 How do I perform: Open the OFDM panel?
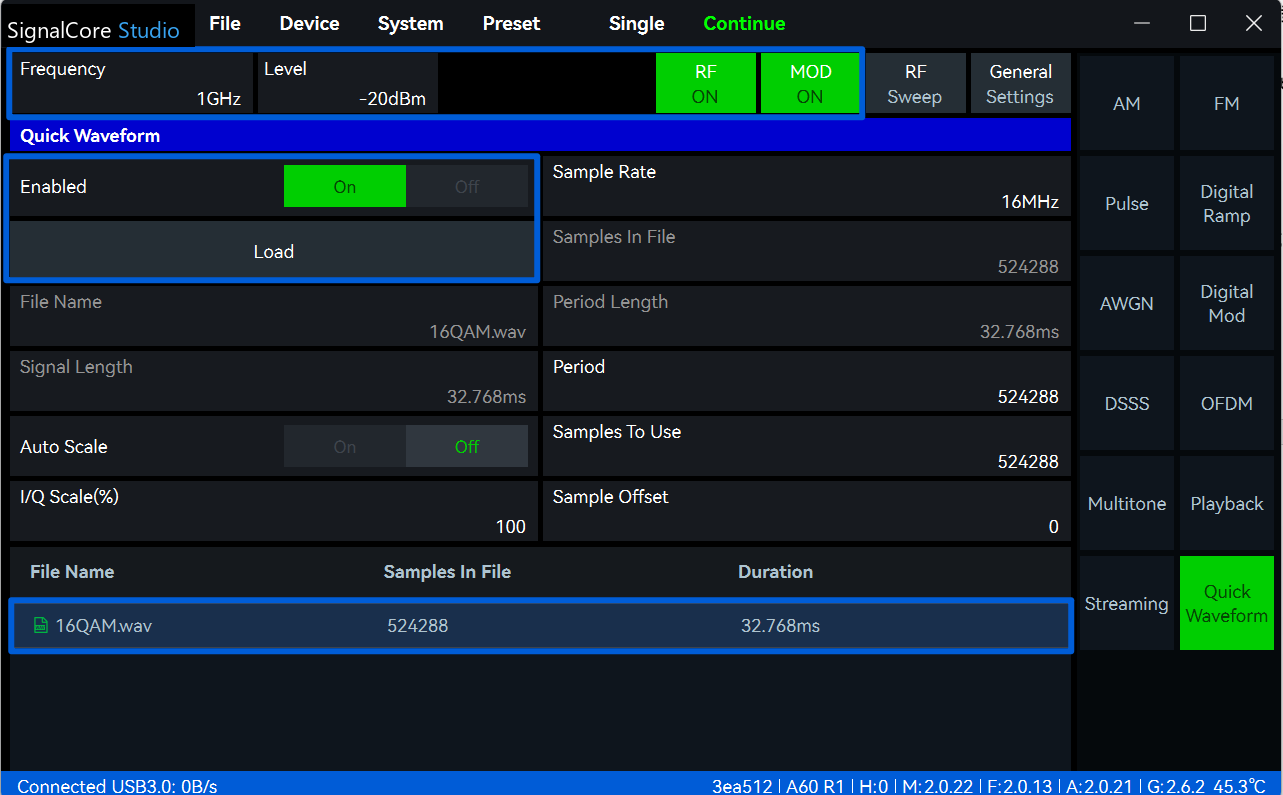[x=1226, y=403]
